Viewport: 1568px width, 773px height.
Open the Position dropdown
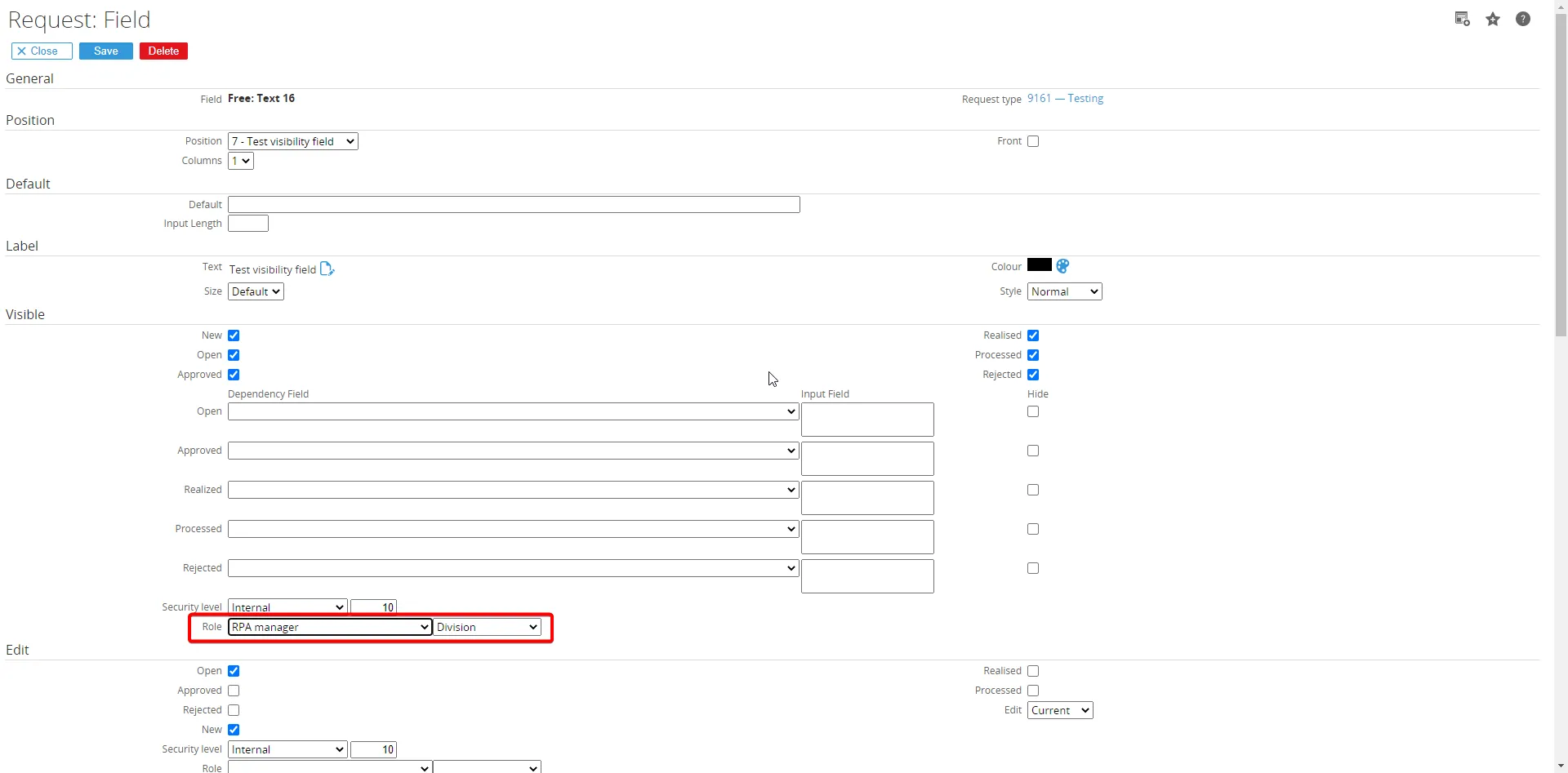pyautogui.click(x=293, y=141)
